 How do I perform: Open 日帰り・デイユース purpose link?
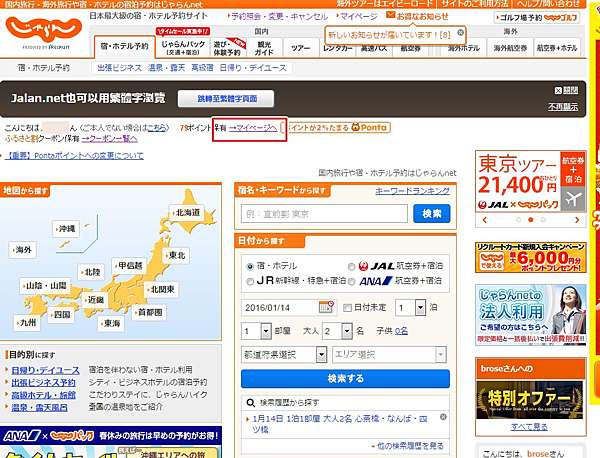[46, 370]
